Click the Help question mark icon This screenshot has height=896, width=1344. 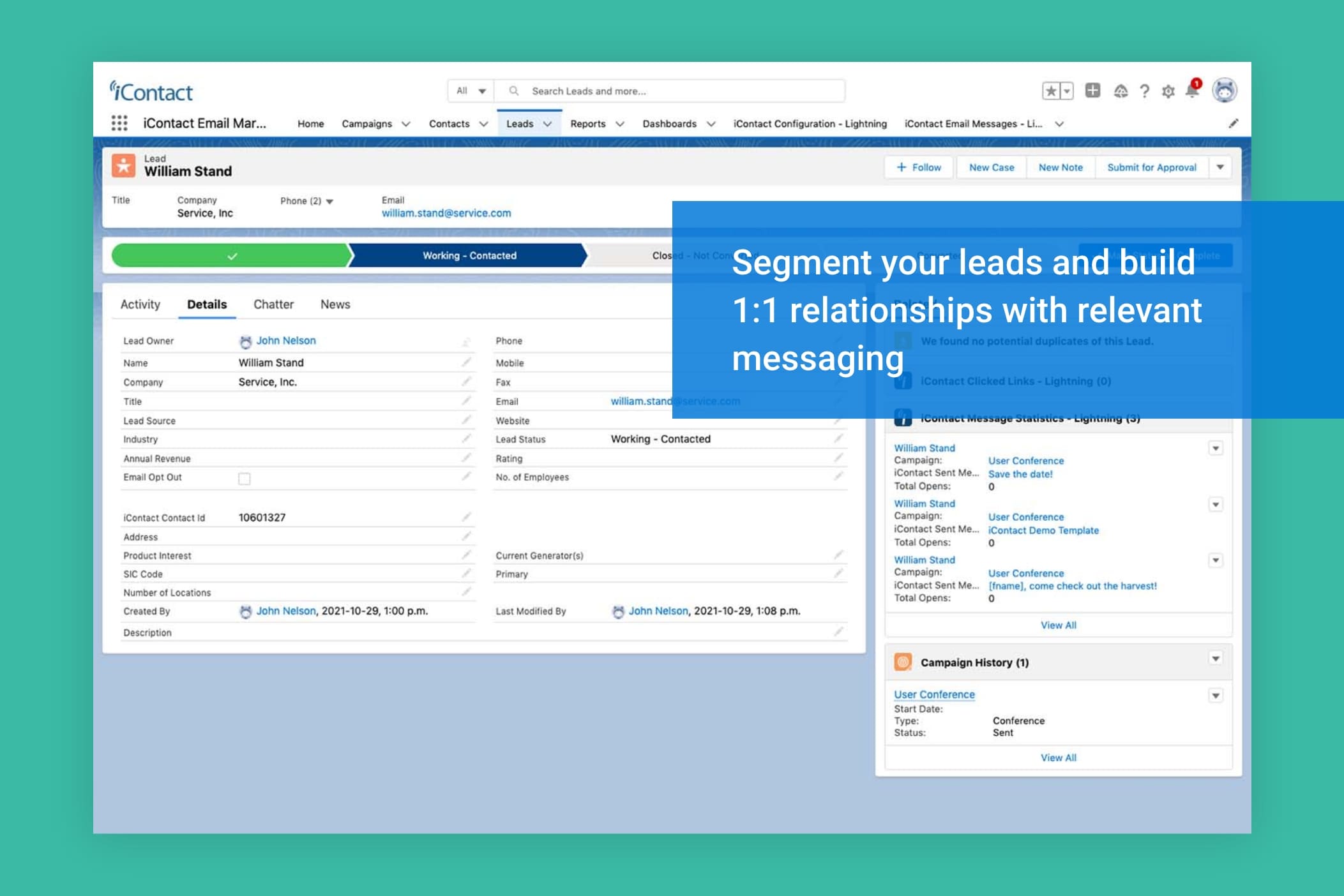coord(1145,92)
